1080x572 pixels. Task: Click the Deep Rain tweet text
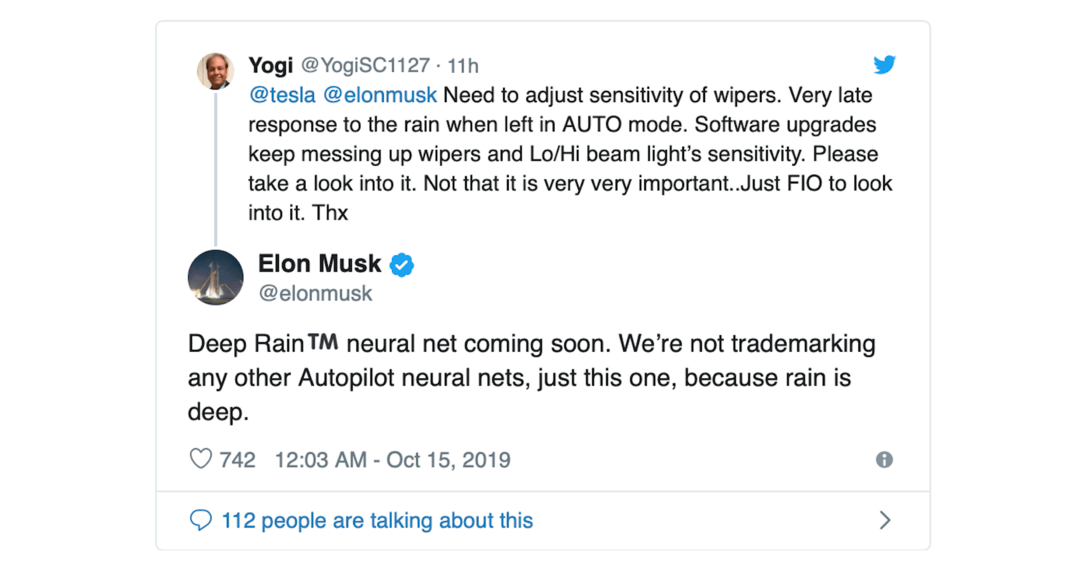[532, 378]
